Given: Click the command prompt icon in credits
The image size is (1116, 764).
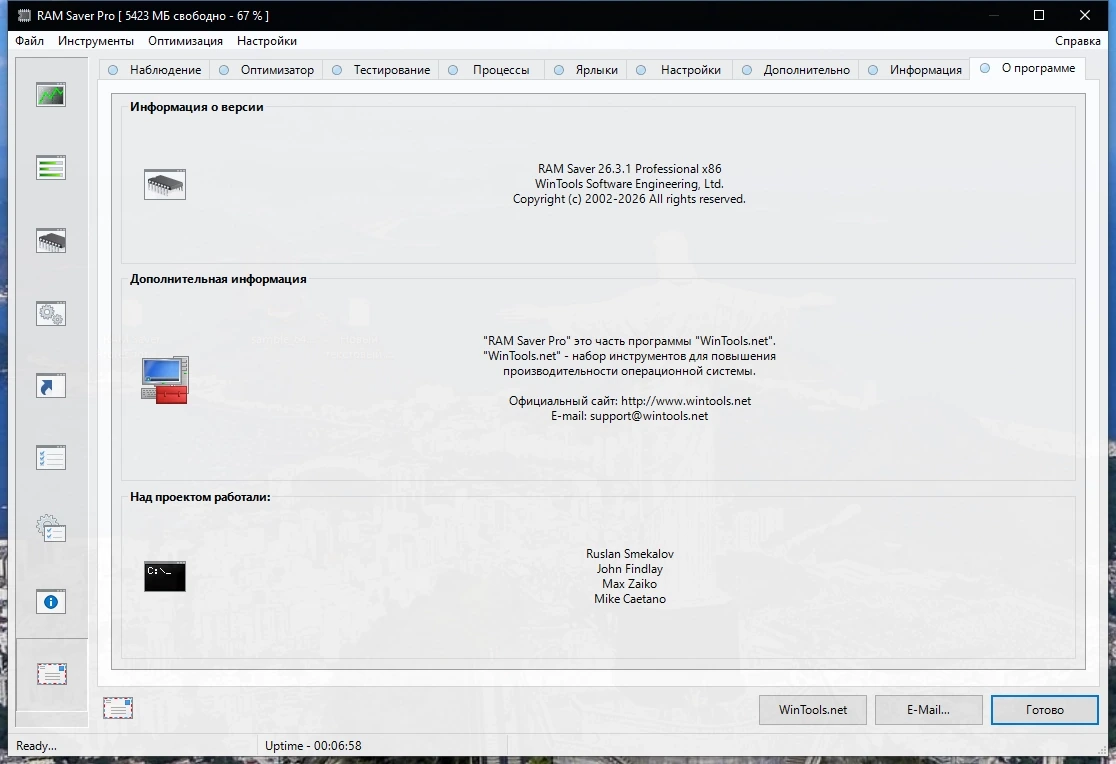Looking at the screenshot, I should pyautogui.click(x=164, y=576).
